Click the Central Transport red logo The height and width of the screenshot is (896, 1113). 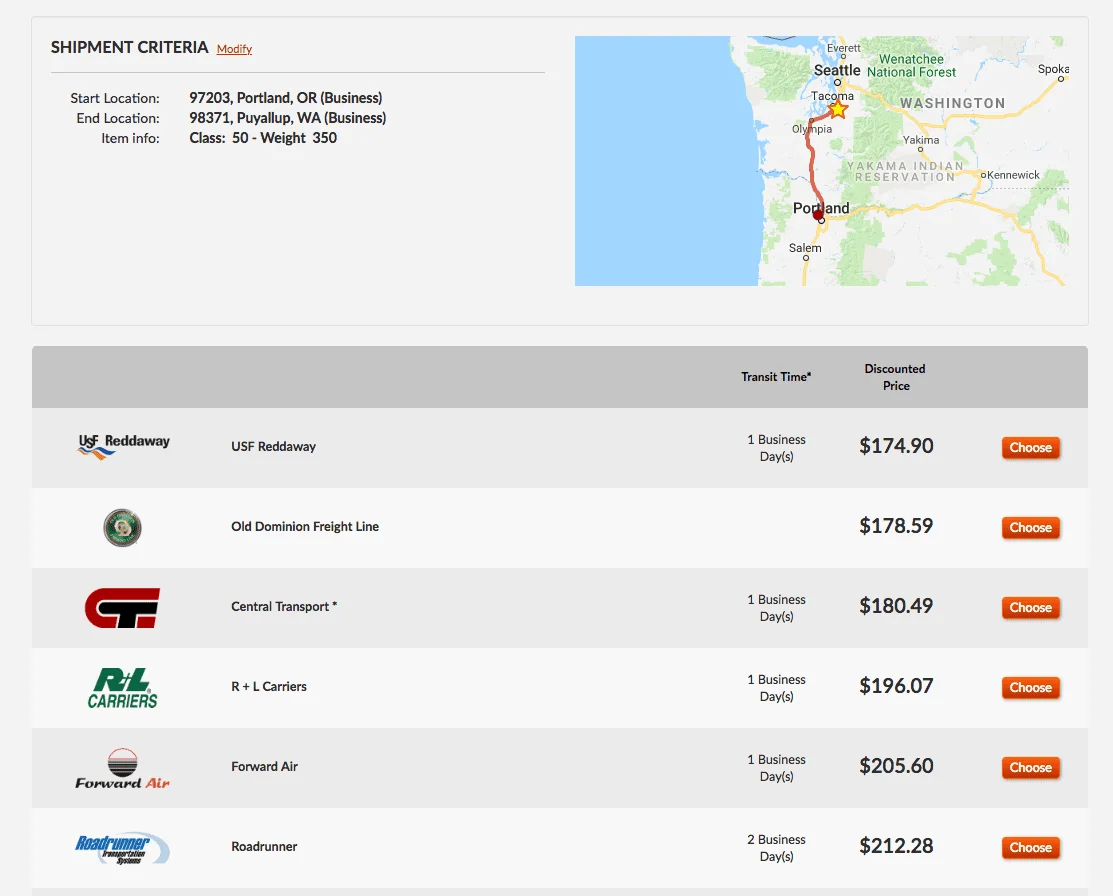(122, 607)
